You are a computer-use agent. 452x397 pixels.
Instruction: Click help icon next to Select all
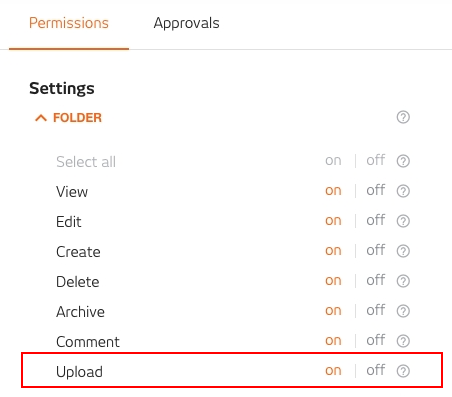(x=403, y=161)
